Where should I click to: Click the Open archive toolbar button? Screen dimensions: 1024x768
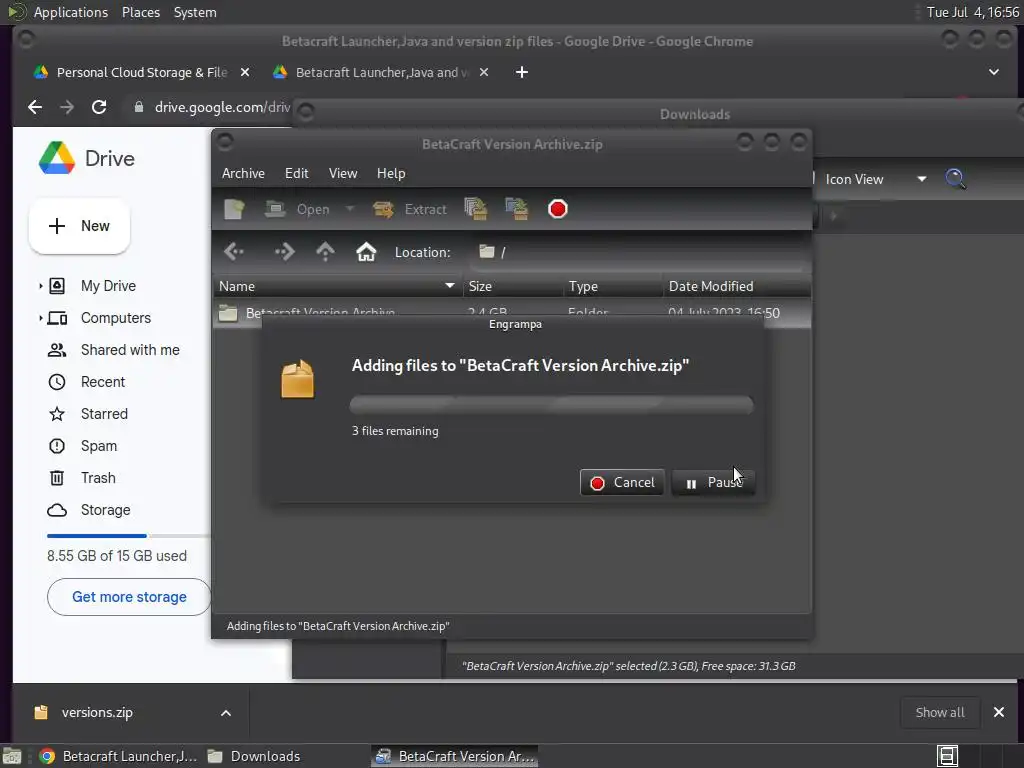coord(297,209)
